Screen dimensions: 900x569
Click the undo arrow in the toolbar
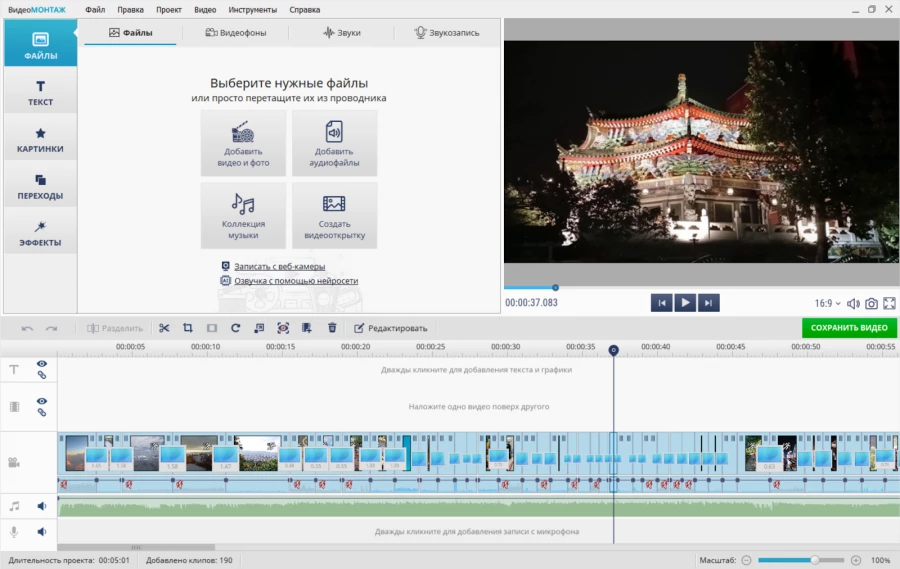pyautogui.click(x=27, y=328)
